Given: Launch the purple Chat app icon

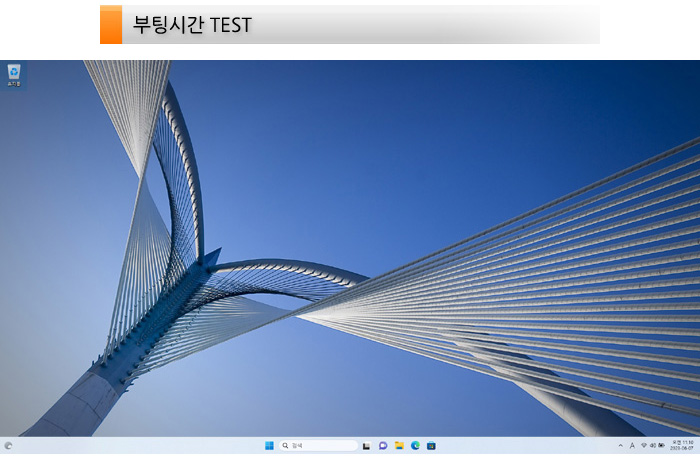Looking at the screenshot, I should (383, 446).
